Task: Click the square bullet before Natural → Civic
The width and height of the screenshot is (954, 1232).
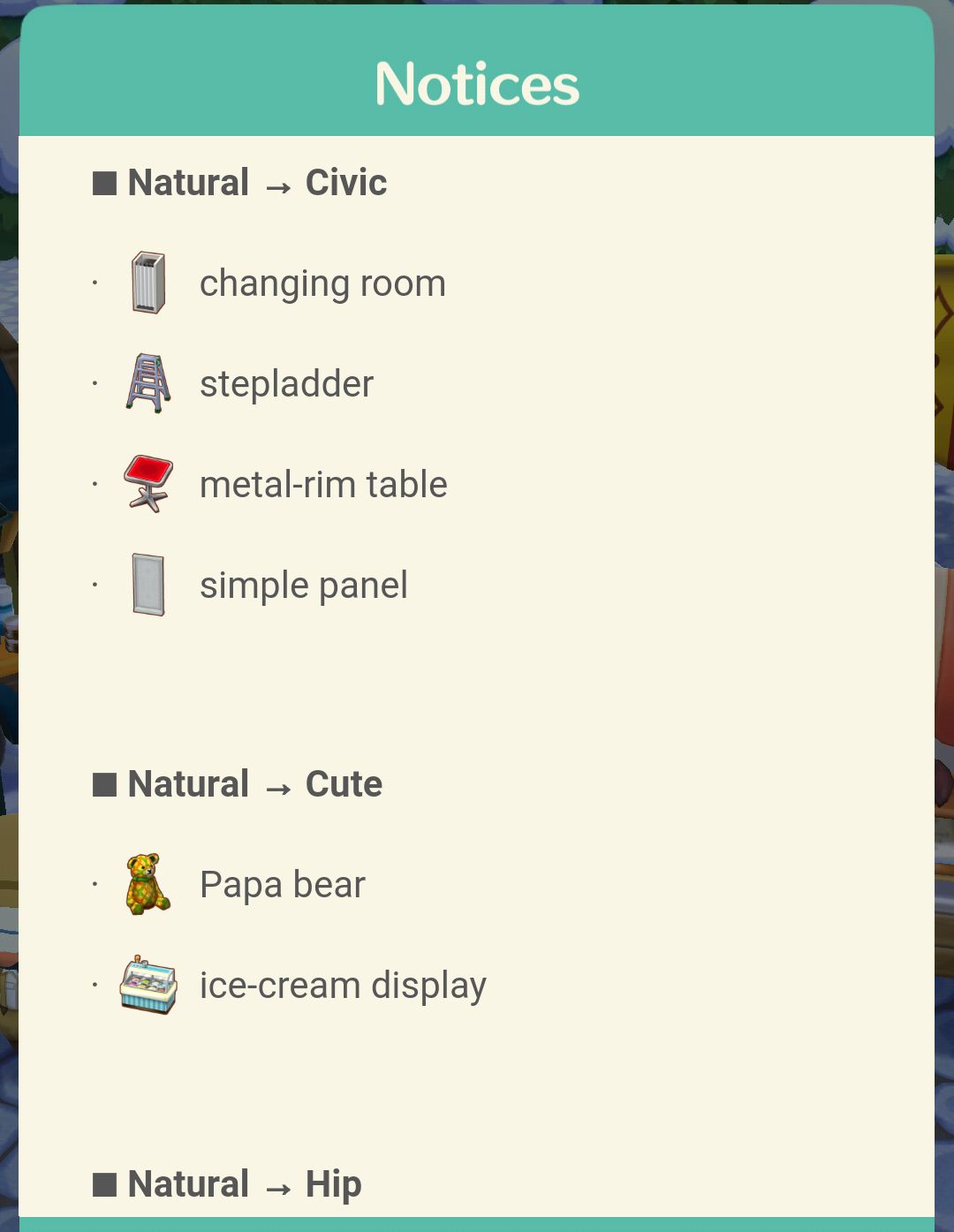Action: 104,184
